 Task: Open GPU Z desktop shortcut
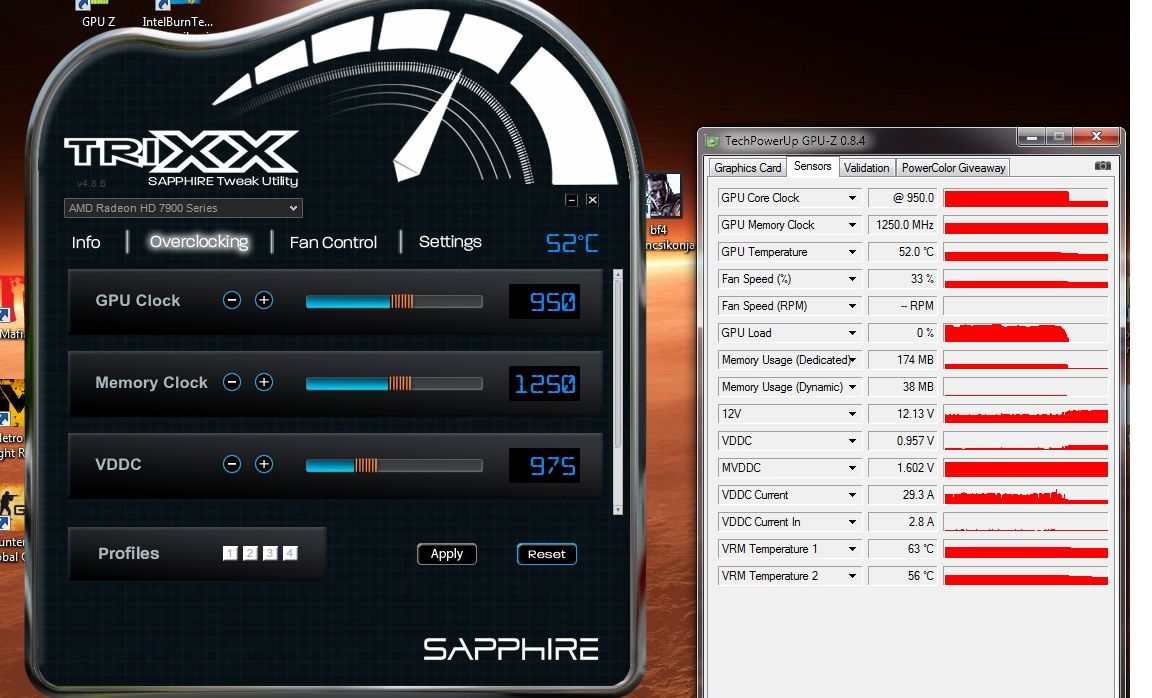point(98,14)
